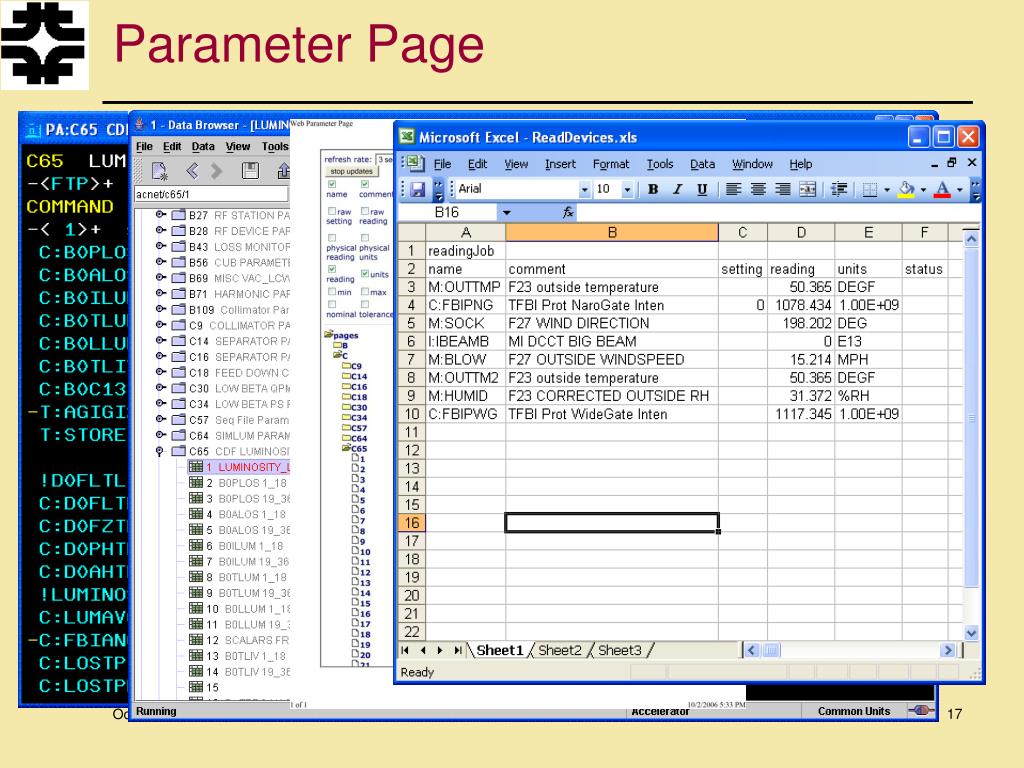Click the Save icon in Excel toolbar
Viewport: 1024px width, 768px height.
click(418, 189)
